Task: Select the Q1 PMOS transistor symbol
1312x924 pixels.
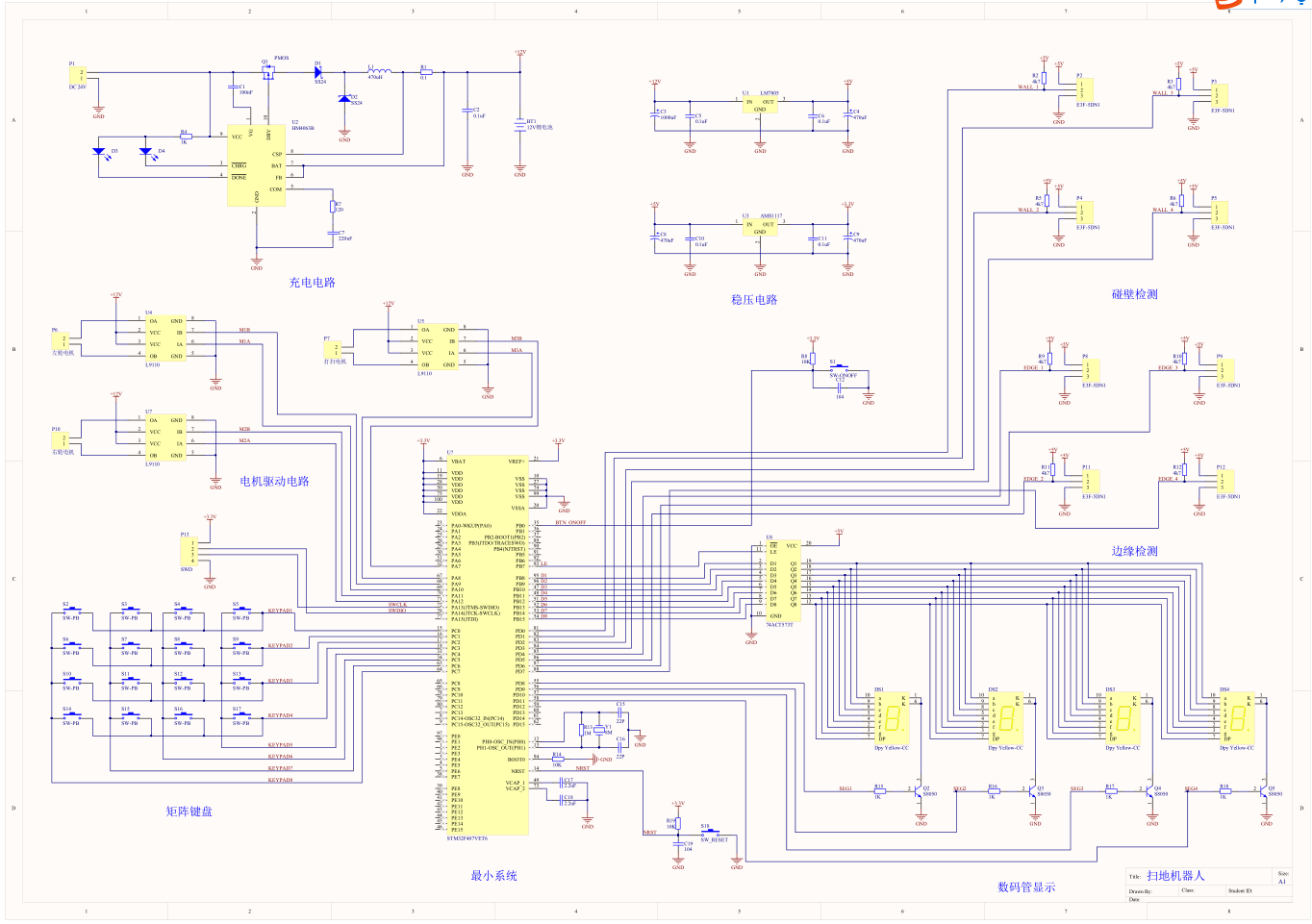Action: pyautogui.click(x=266, y=71)
